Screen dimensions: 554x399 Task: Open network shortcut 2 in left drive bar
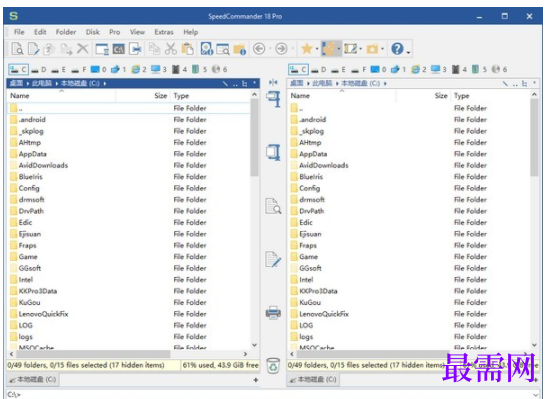coord(139,69)
